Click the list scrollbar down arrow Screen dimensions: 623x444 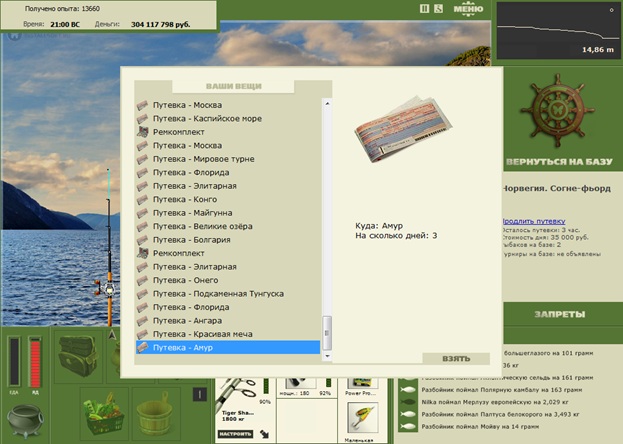click(x=327, y=356)
